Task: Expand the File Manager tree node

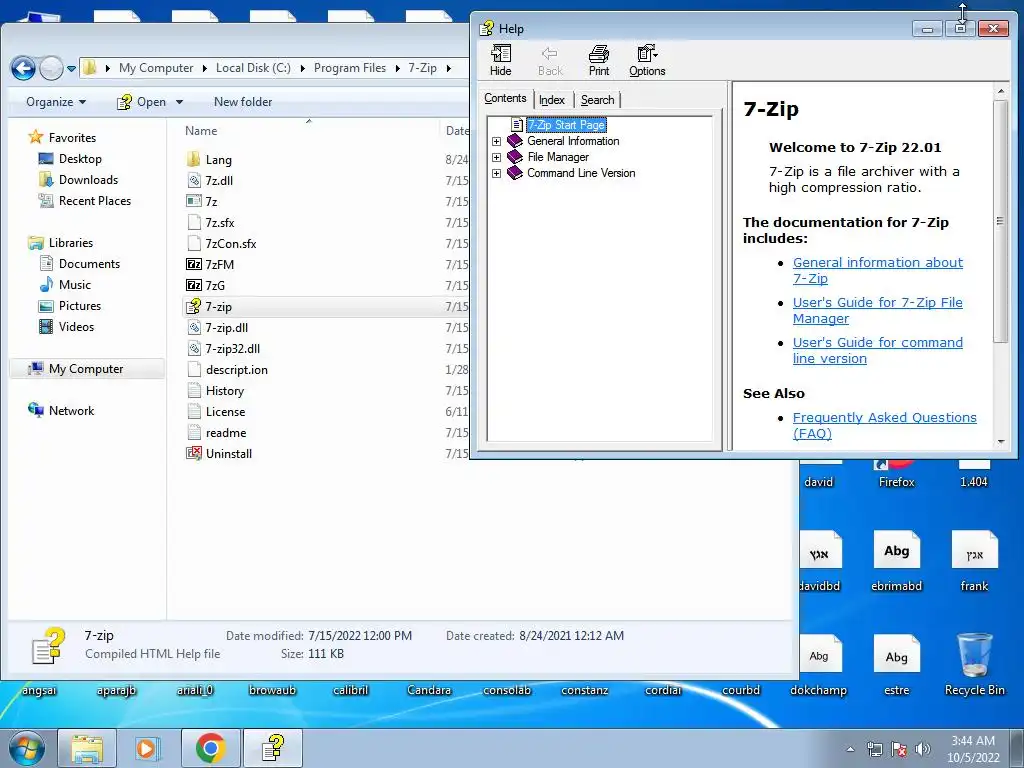Action: pos(496,157)
